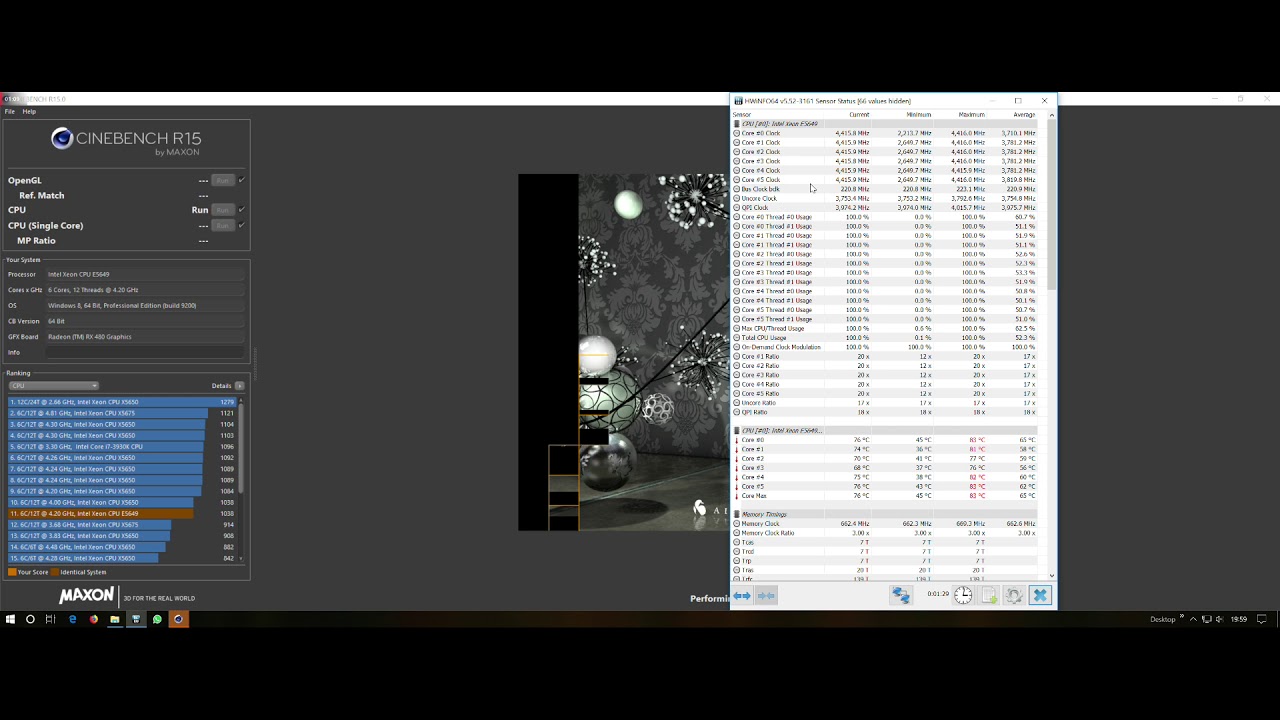Click the Your Score legend swatch
This screenshot has height=720, width=1280.
pos(12,572)
